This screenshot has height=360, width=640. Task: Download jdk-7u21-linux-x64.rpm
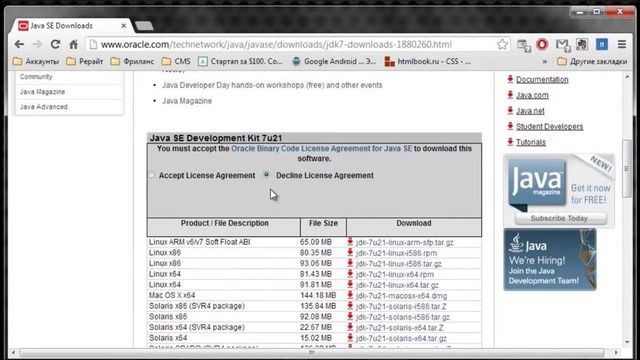pyautogui.click(x=395, y=274)
